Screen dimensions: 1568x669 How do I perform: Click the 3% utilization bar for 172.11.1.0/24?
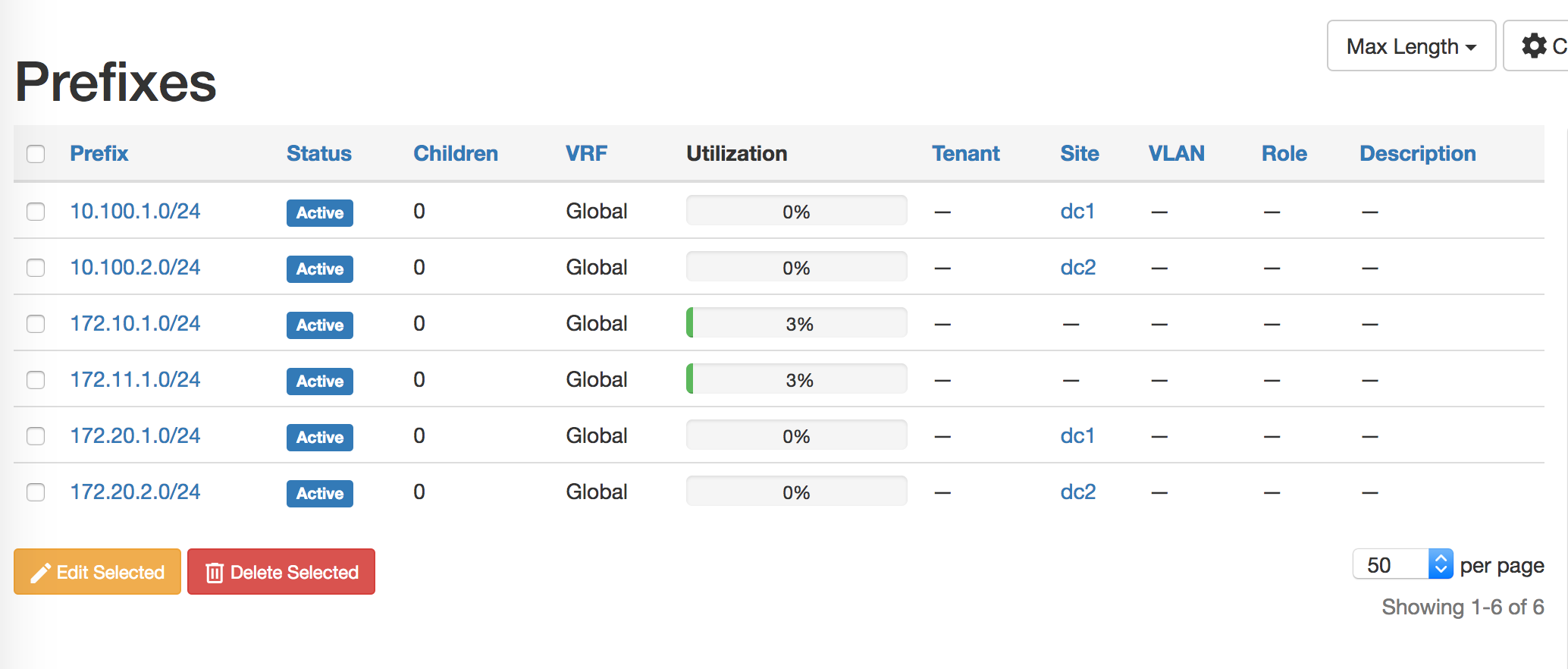797,379
